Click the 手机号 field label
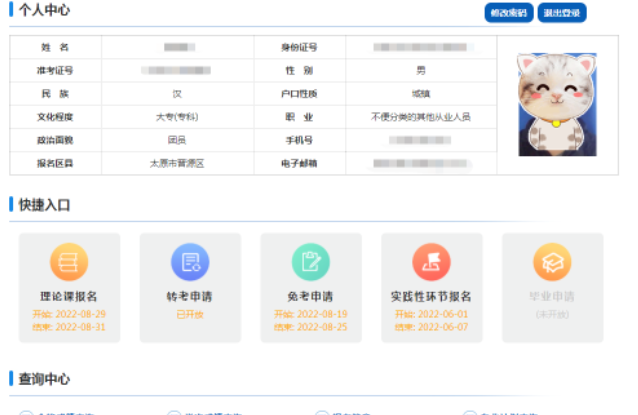The image size is (638, 415). [299, 140]
